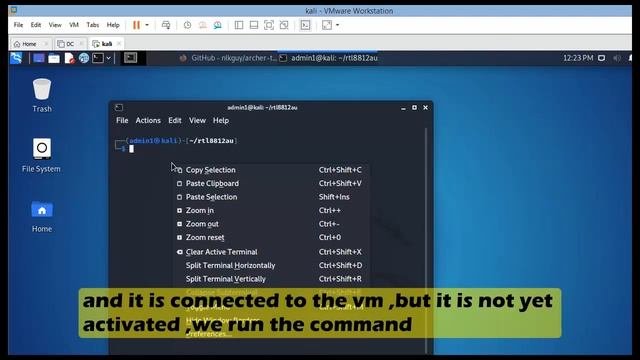
Task: Open terminal Actions menu
Action: (x=148, y=120)
